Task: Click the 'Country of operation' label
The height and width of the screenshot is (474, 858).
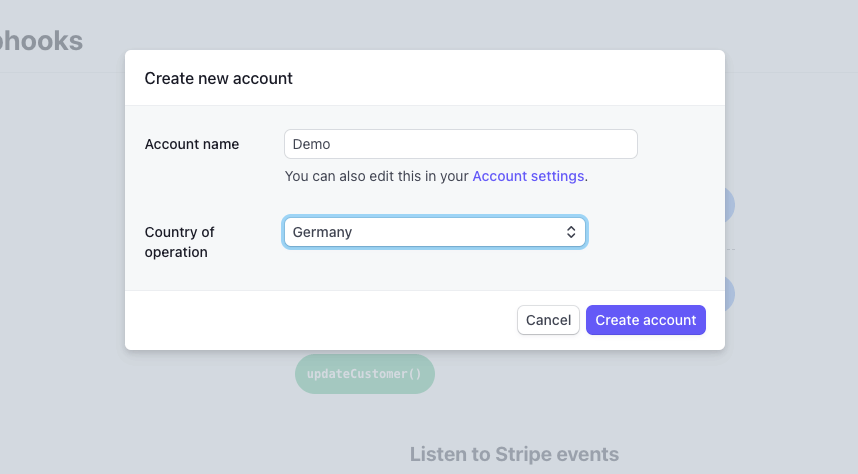Action: click(x=180, y=242)
